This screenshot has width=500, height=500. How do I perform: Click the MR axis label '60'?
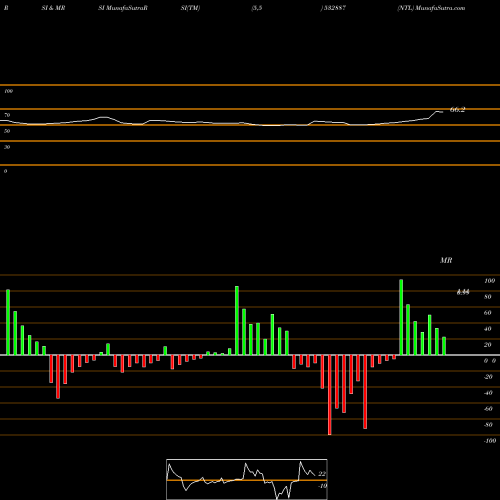pos(488,313)
